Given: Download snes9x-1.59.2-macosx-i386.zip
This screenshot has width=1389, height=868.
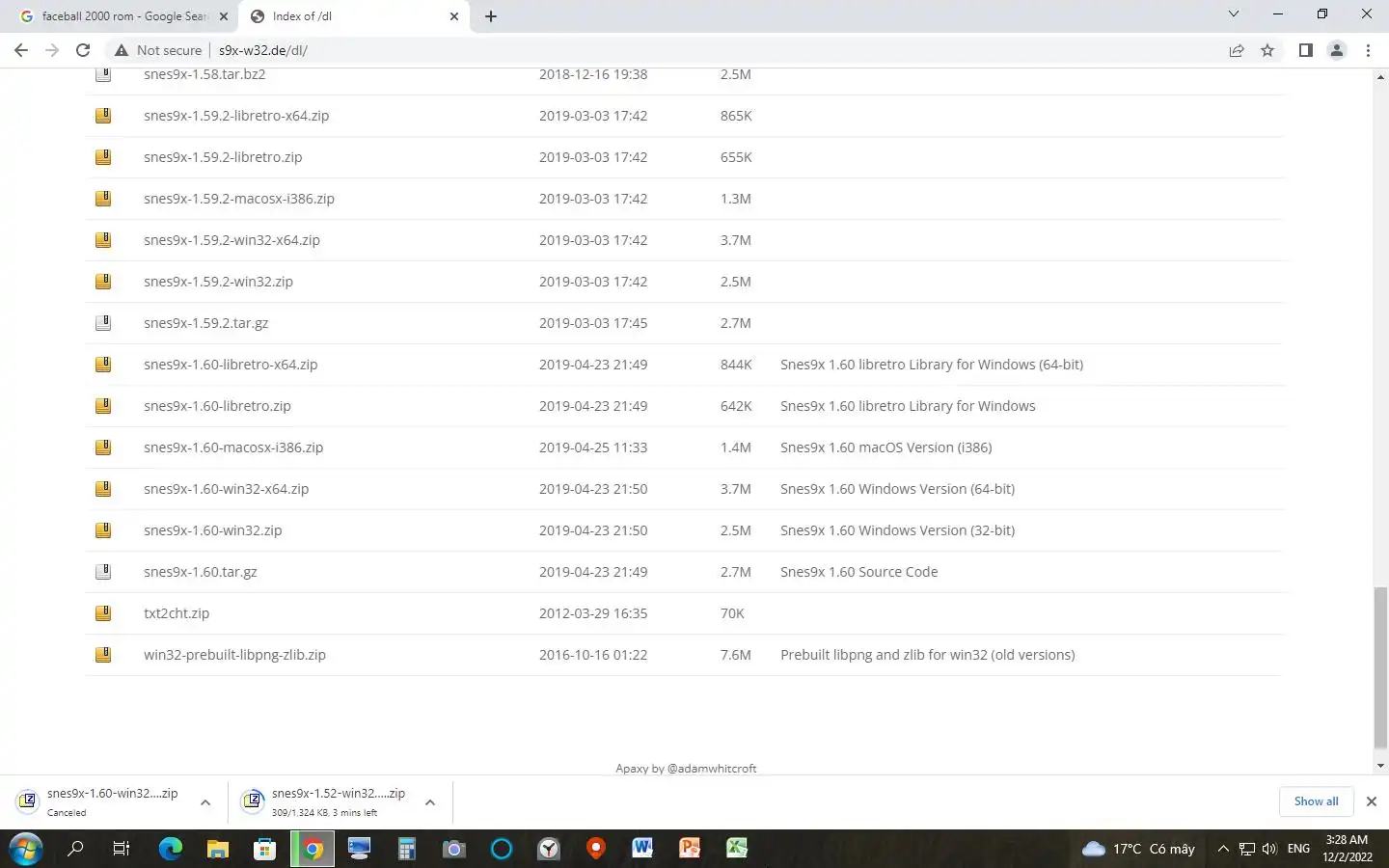Looking at the screenshot, I should (239, 199).
